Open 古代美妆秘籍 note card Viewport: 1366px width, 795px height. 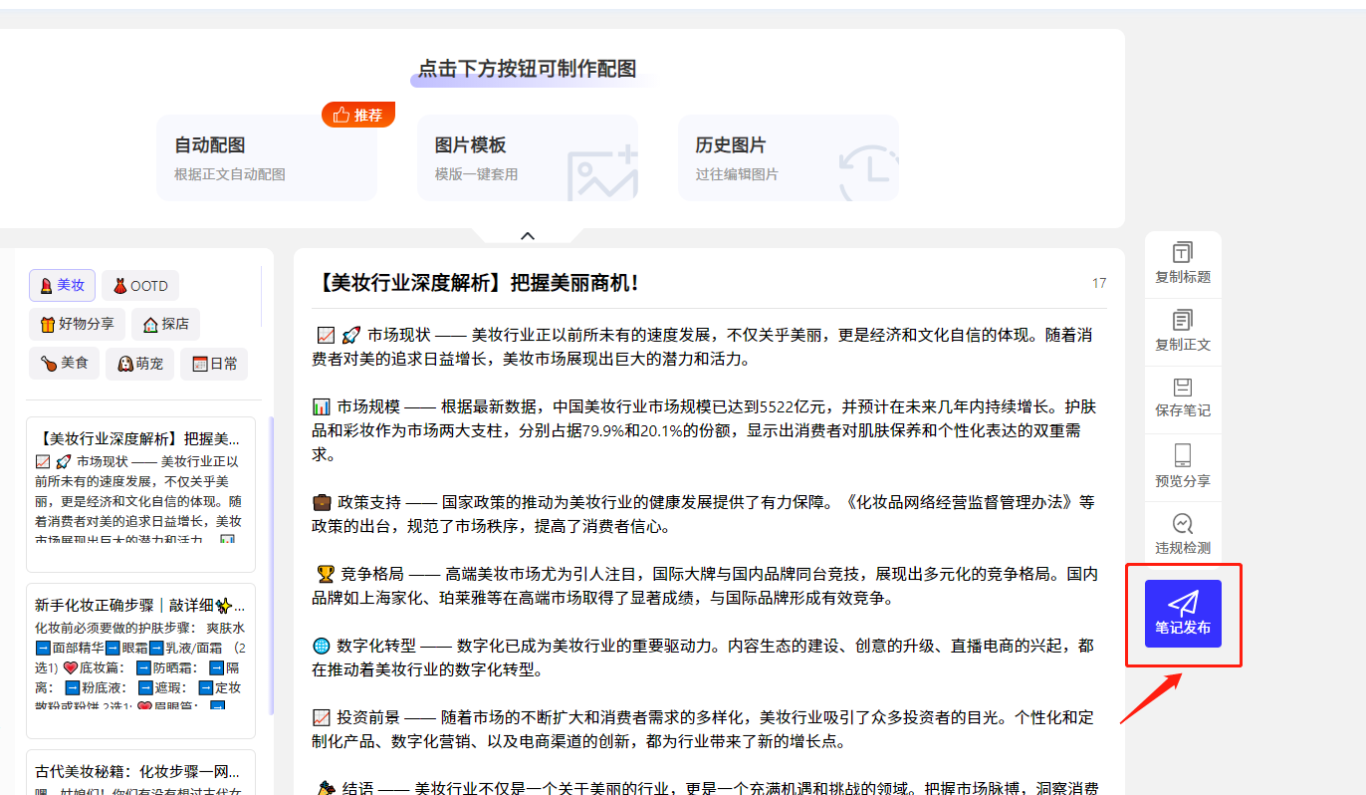[x=140, y=772]
